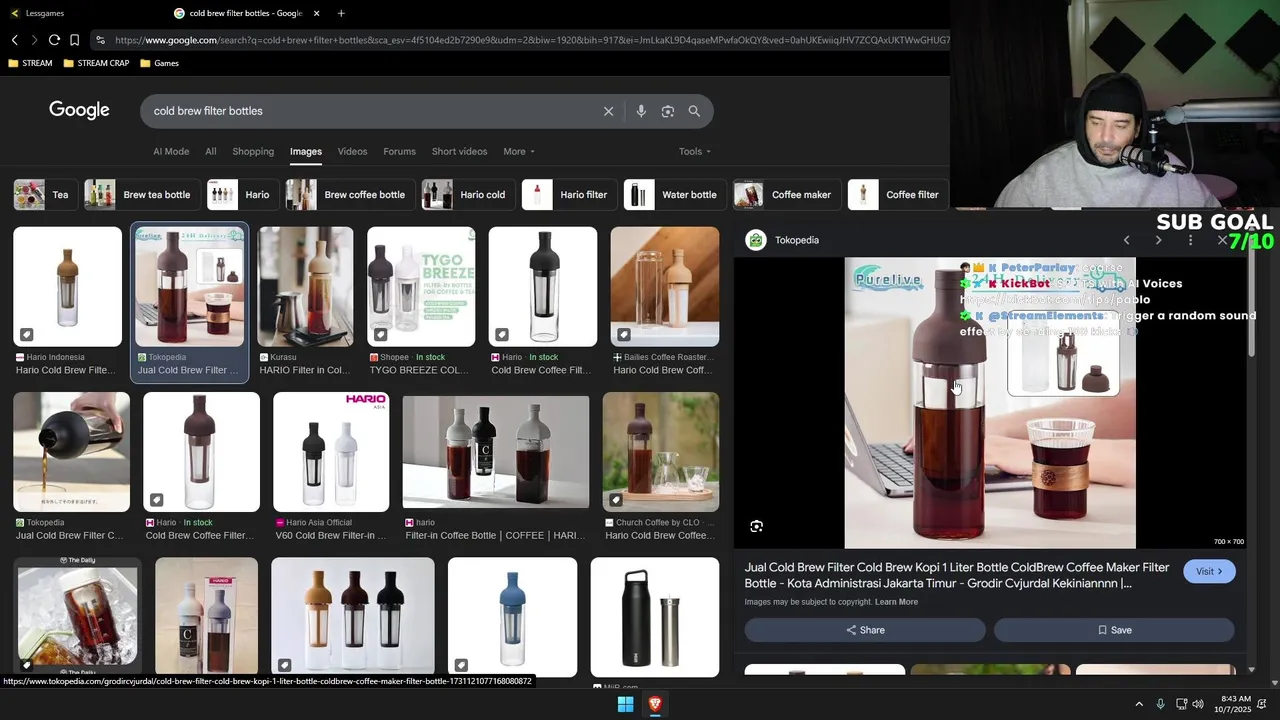Open TYGO BREEZE Shopee thumbnail
The height and width of the screenshot is (720, 1280).
coord(421,287)
